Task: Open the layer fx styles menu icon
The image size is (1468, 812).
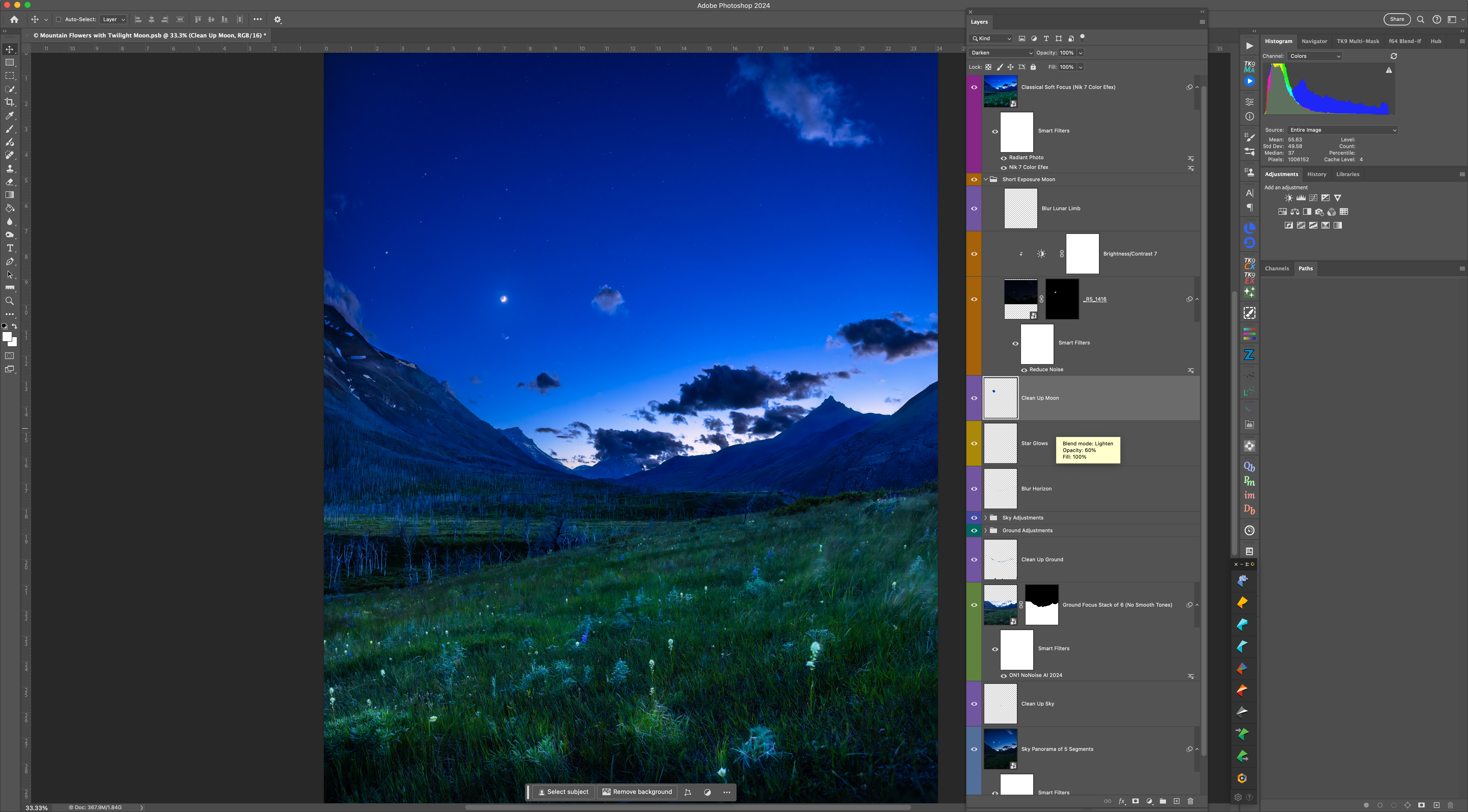Action: (x=1121, y=801)
